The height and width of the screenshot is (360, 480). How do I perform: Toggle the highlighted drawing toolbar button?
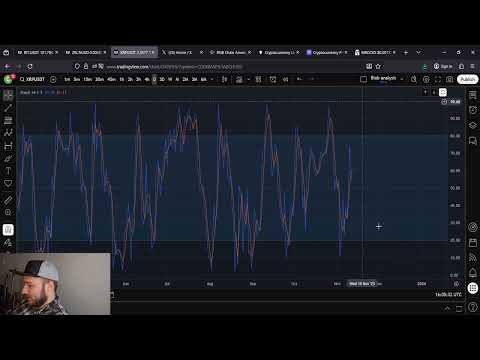(8, 229)
